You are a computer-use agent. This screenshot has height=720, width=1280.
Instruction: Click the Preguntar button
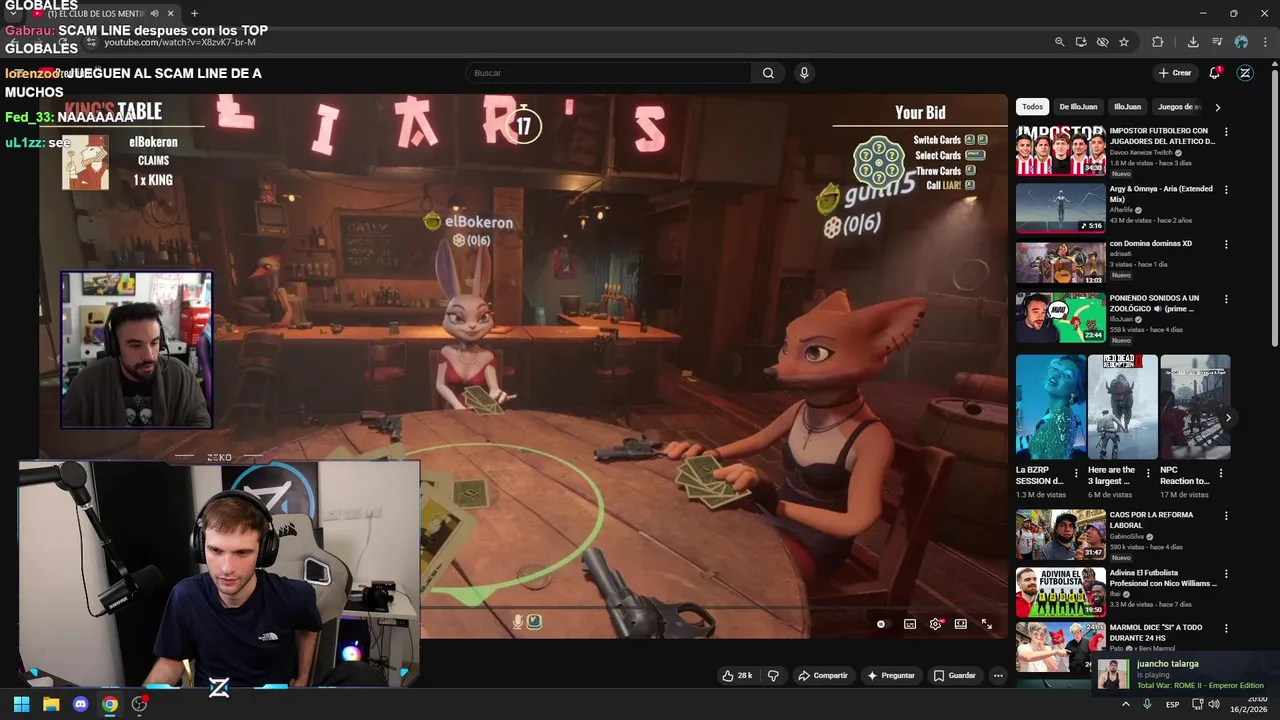click(891, 676)
